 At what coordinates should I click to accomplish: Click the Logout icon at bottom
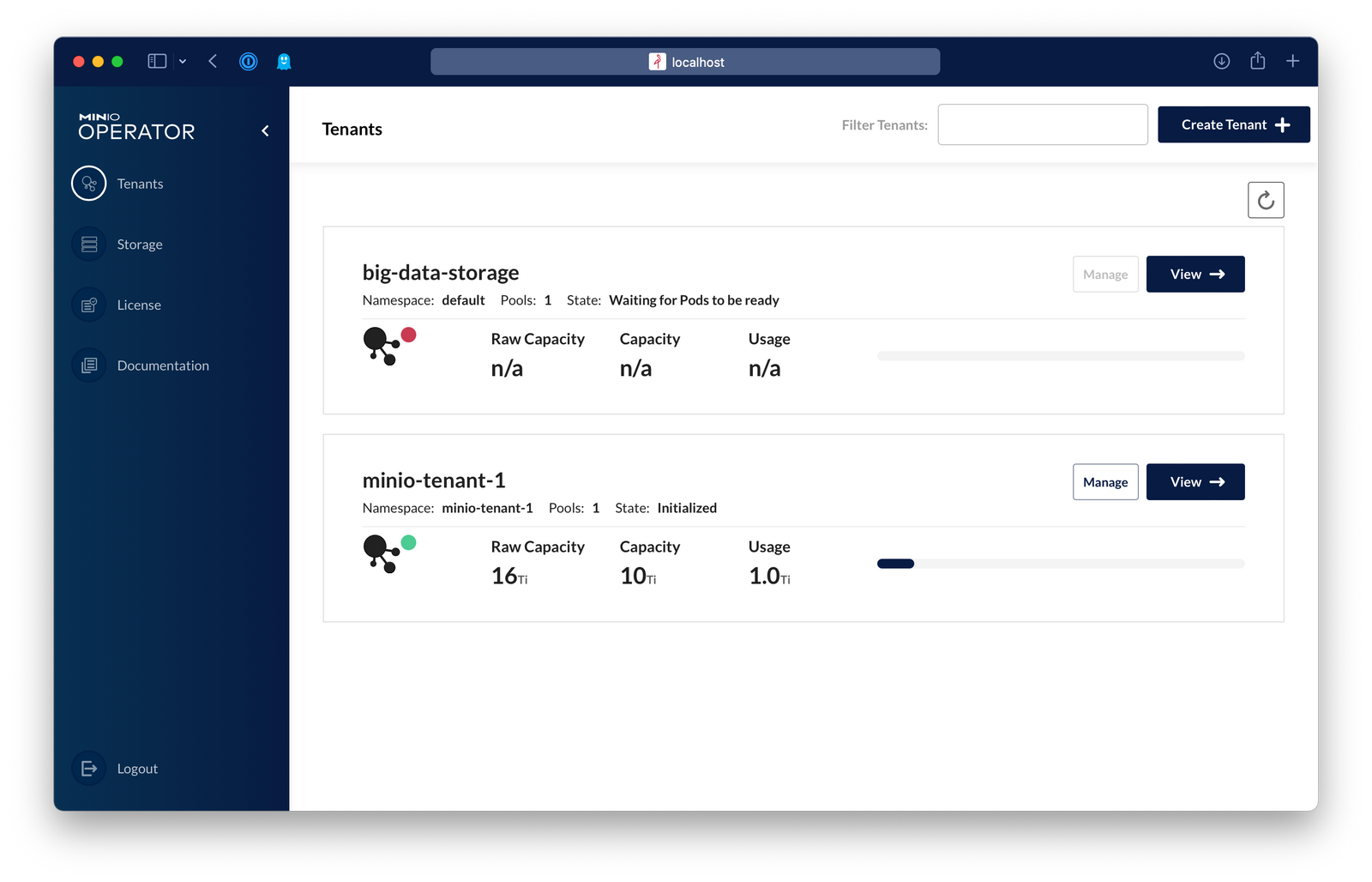[x=88, y=768]
